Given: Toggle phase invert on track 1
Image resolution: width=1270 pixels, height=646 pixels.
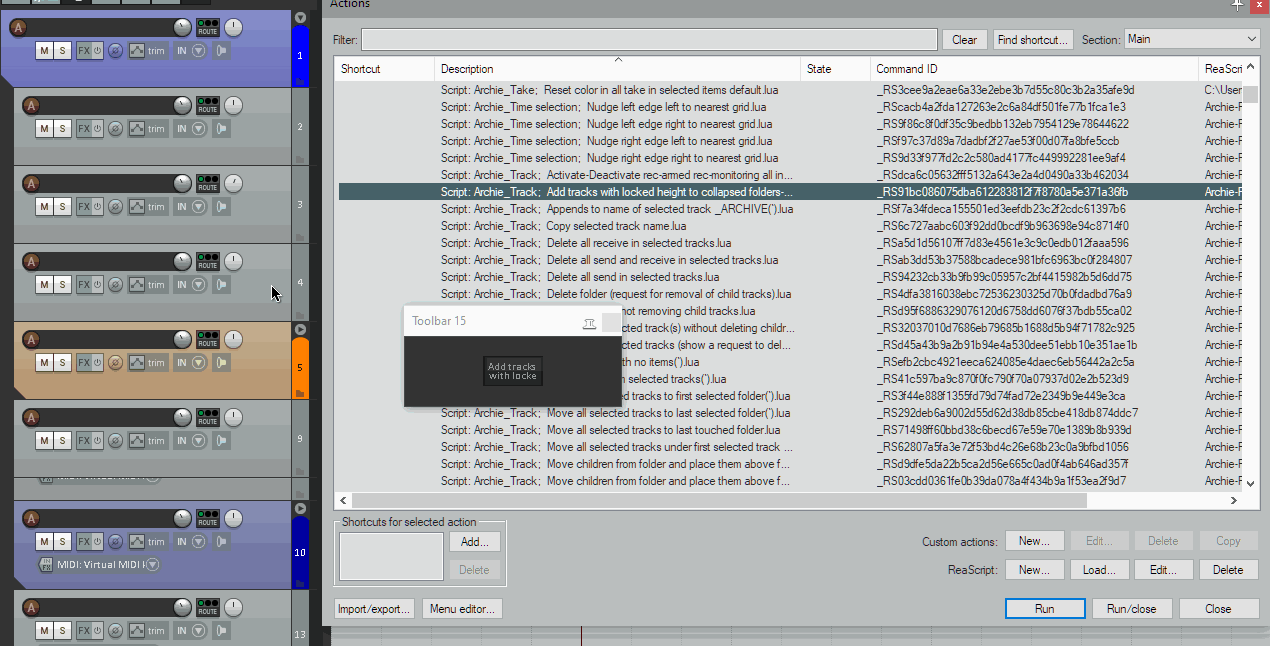Looking at the screenshot, I should (115, 50).
